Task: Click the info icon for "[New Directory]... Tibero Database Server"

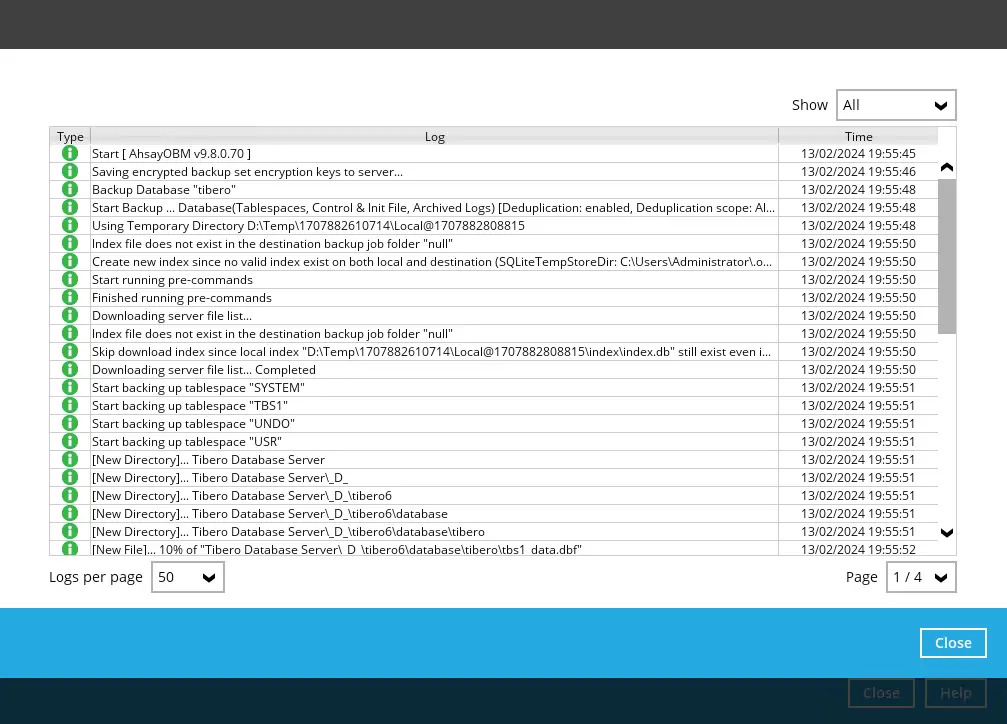Action: point(69,459)
